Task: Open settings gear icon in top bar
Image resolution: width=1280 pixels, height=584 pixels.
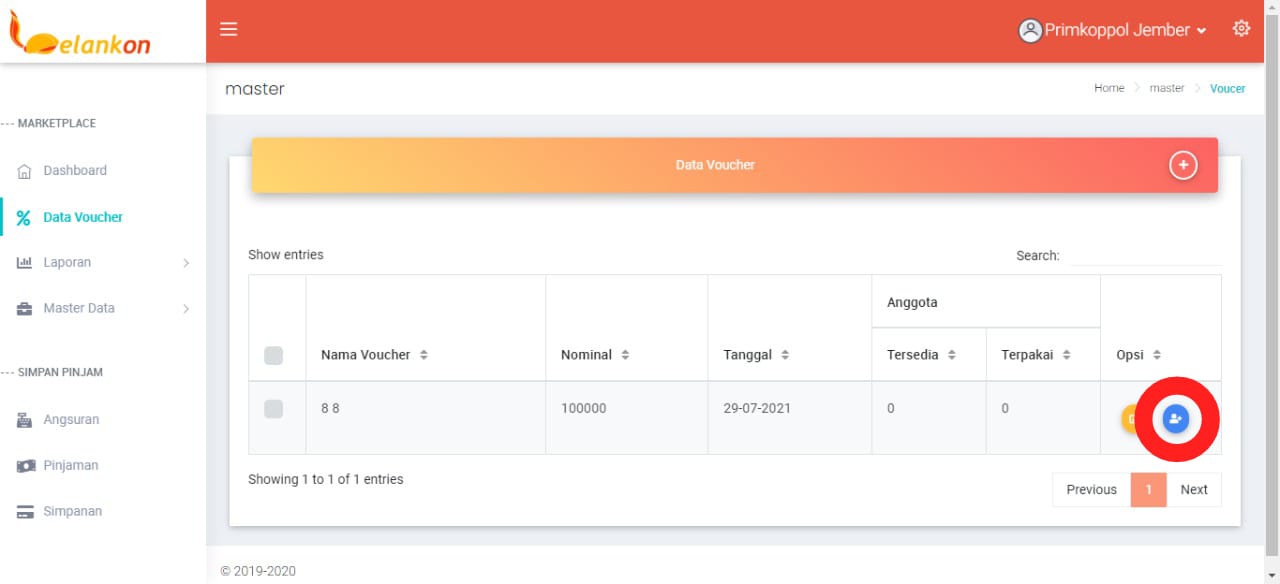Action: pos(1241,29)
